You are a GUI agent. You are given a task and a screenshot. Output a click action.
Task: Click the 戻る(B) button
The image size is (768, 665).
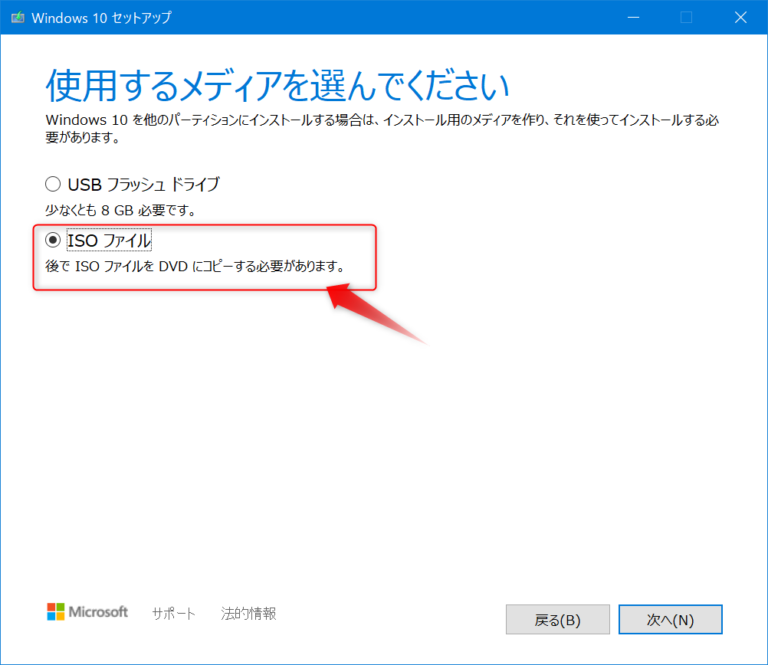point(557,619)
